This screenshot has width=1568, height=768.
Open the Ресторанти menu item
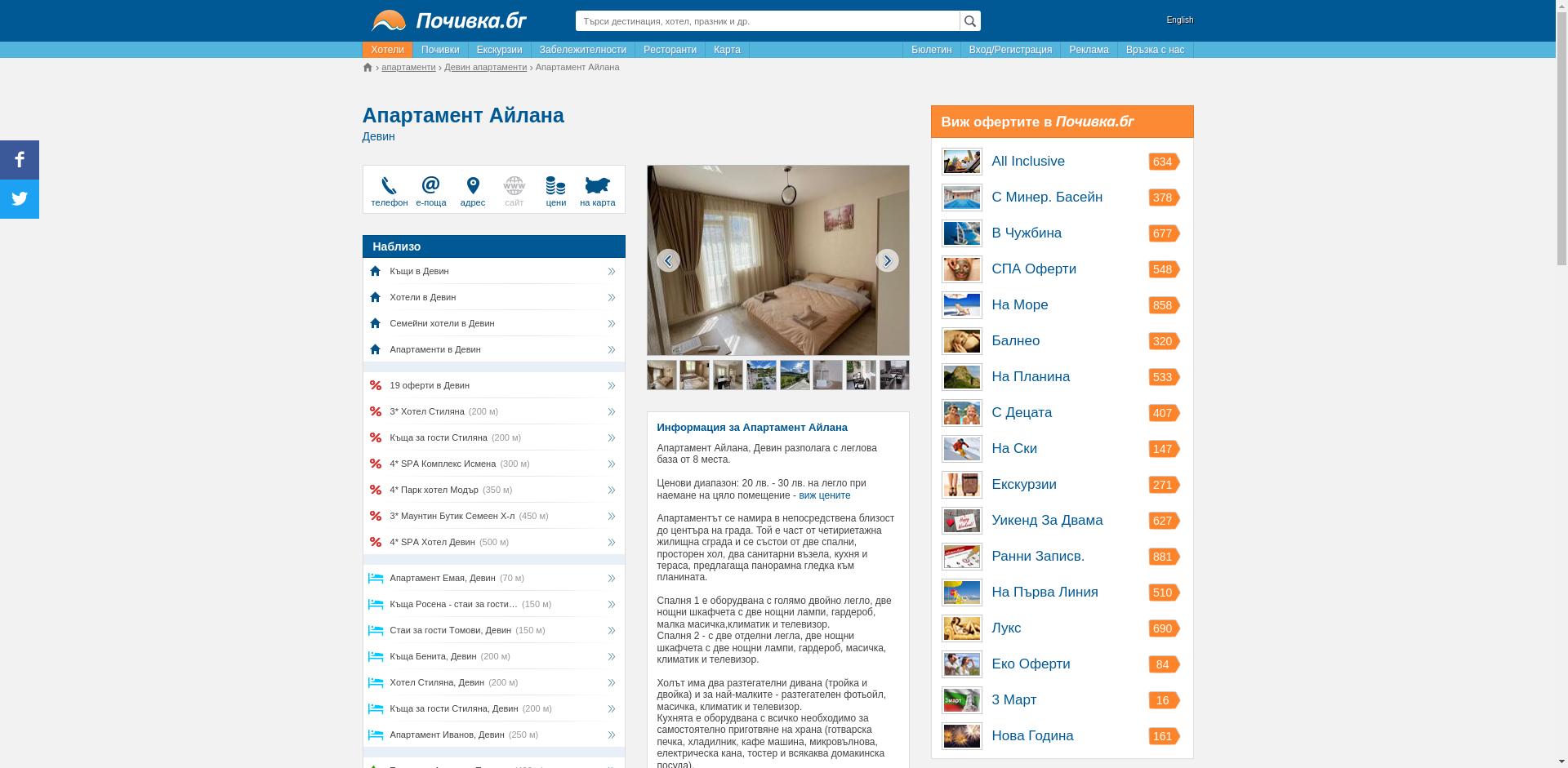pyautogui.click(x=670, y=50)
